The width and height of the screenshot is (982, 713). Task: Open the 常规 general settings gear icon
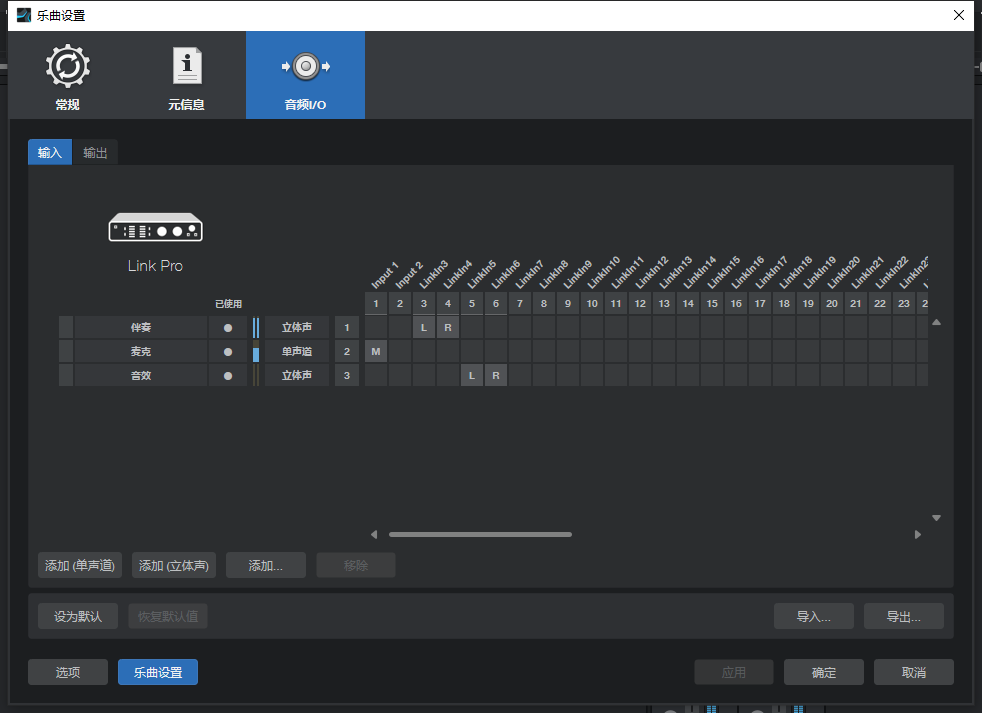click(68, 67)
